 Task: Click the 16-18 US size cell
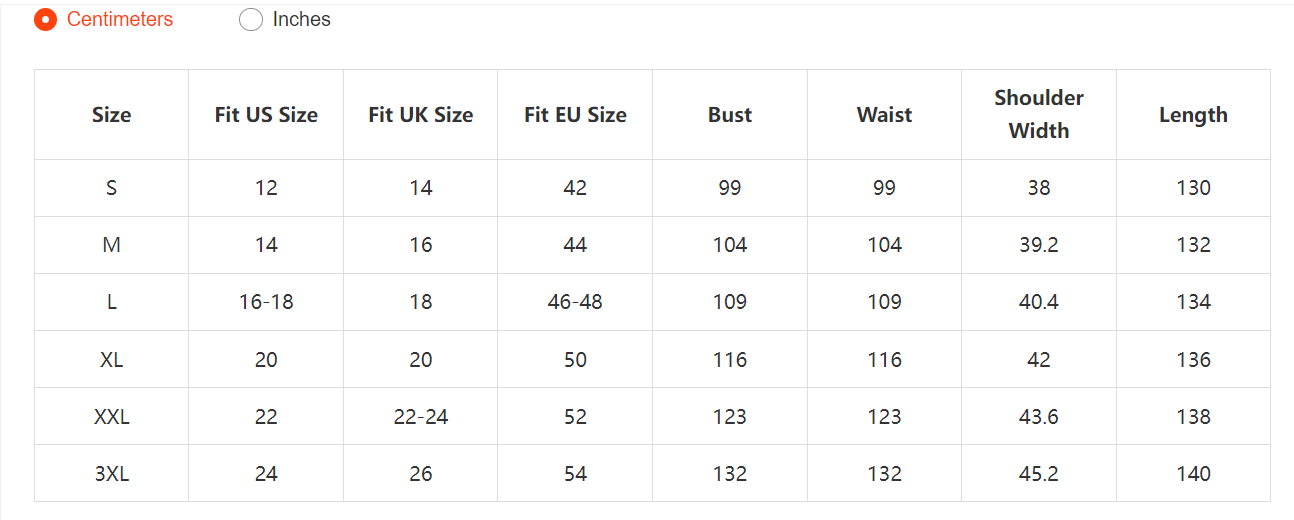pyautogui.click(x=266, y=302)
